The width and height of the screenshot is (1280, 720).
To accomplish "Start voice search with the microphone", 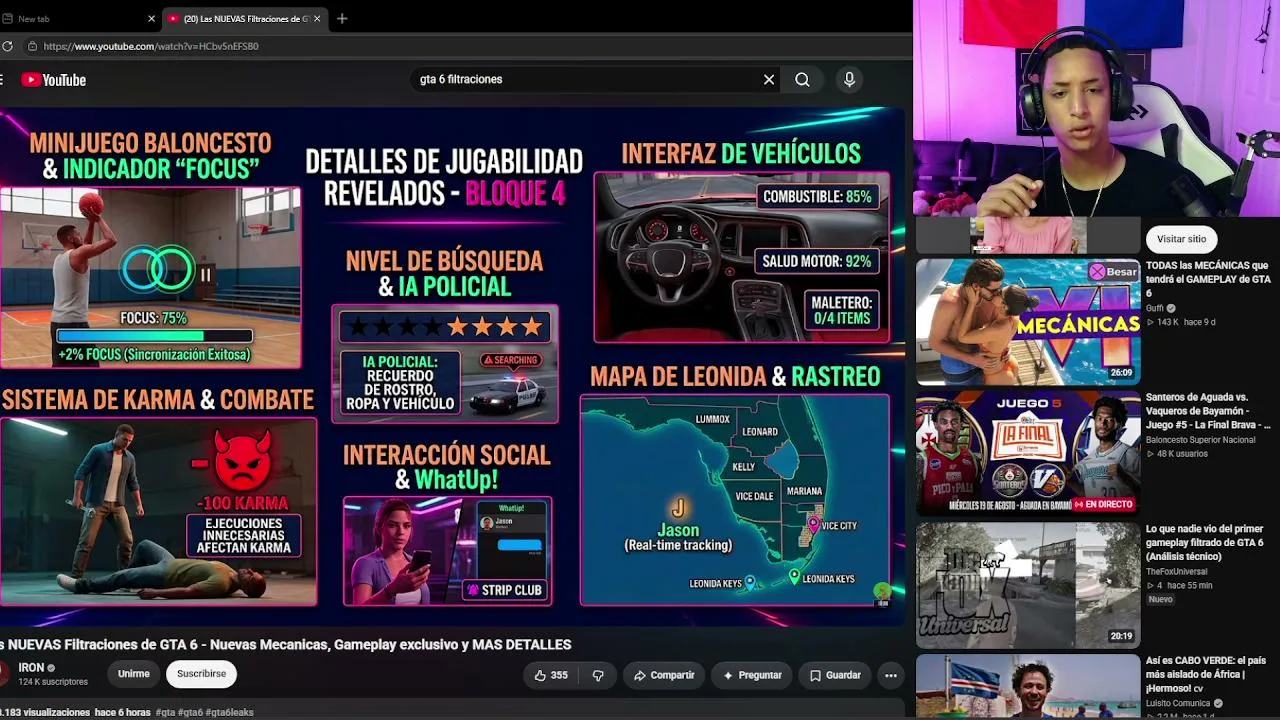I will pos(849,79).
